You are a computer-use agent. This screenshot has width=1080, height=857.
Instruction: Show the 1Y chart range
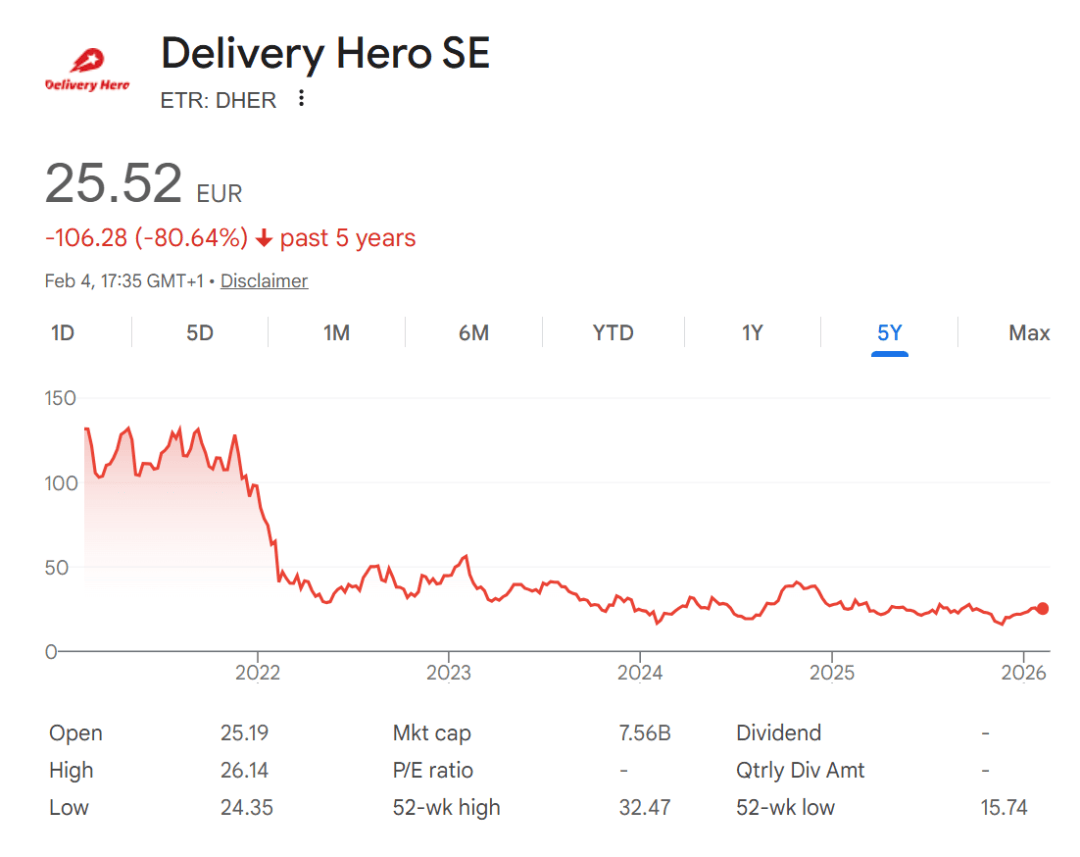click(x=752, y=333)
